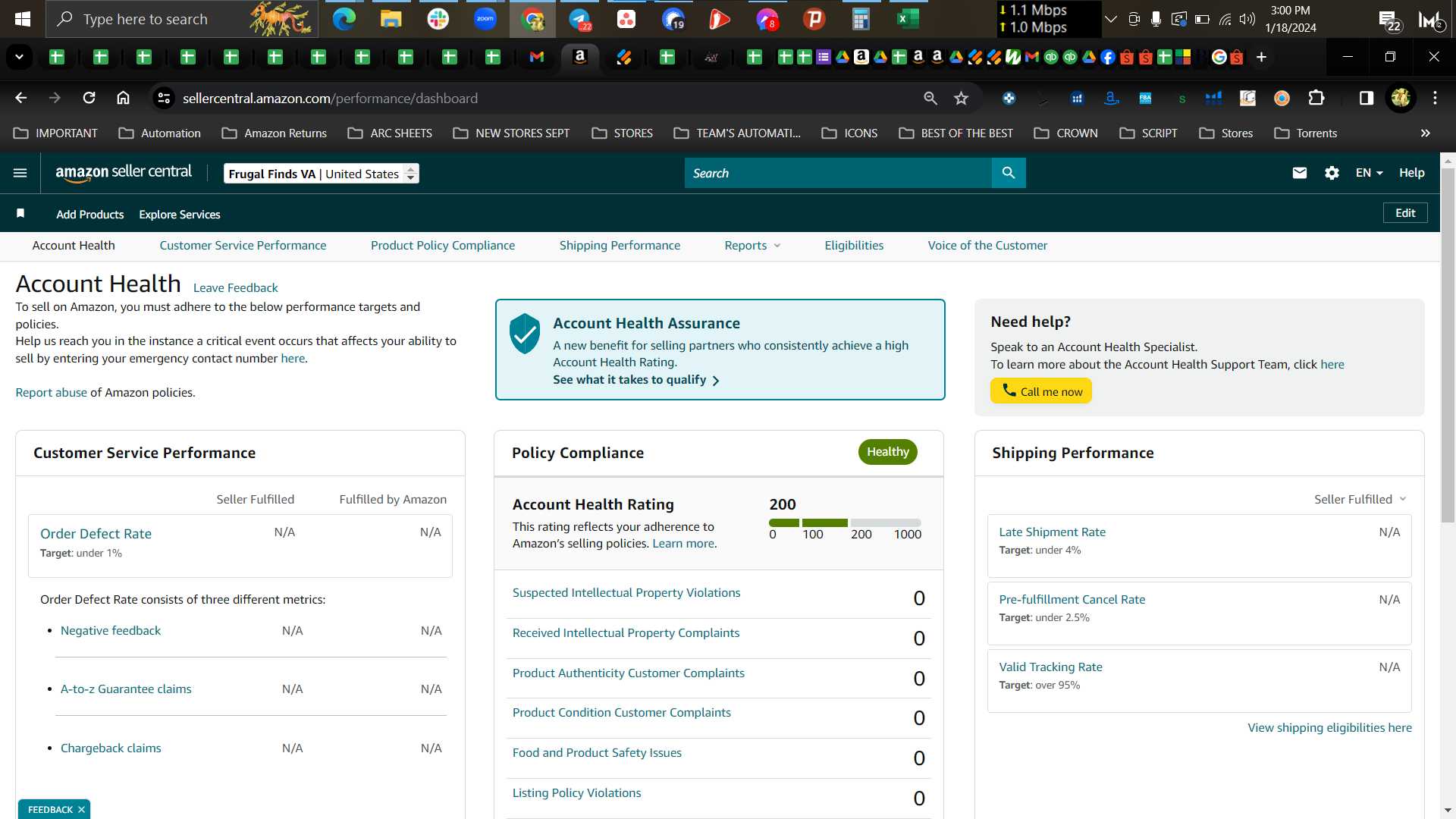Click the Call me now button
This screenshot has height=819, width=1456.
tap(1041, 391)
